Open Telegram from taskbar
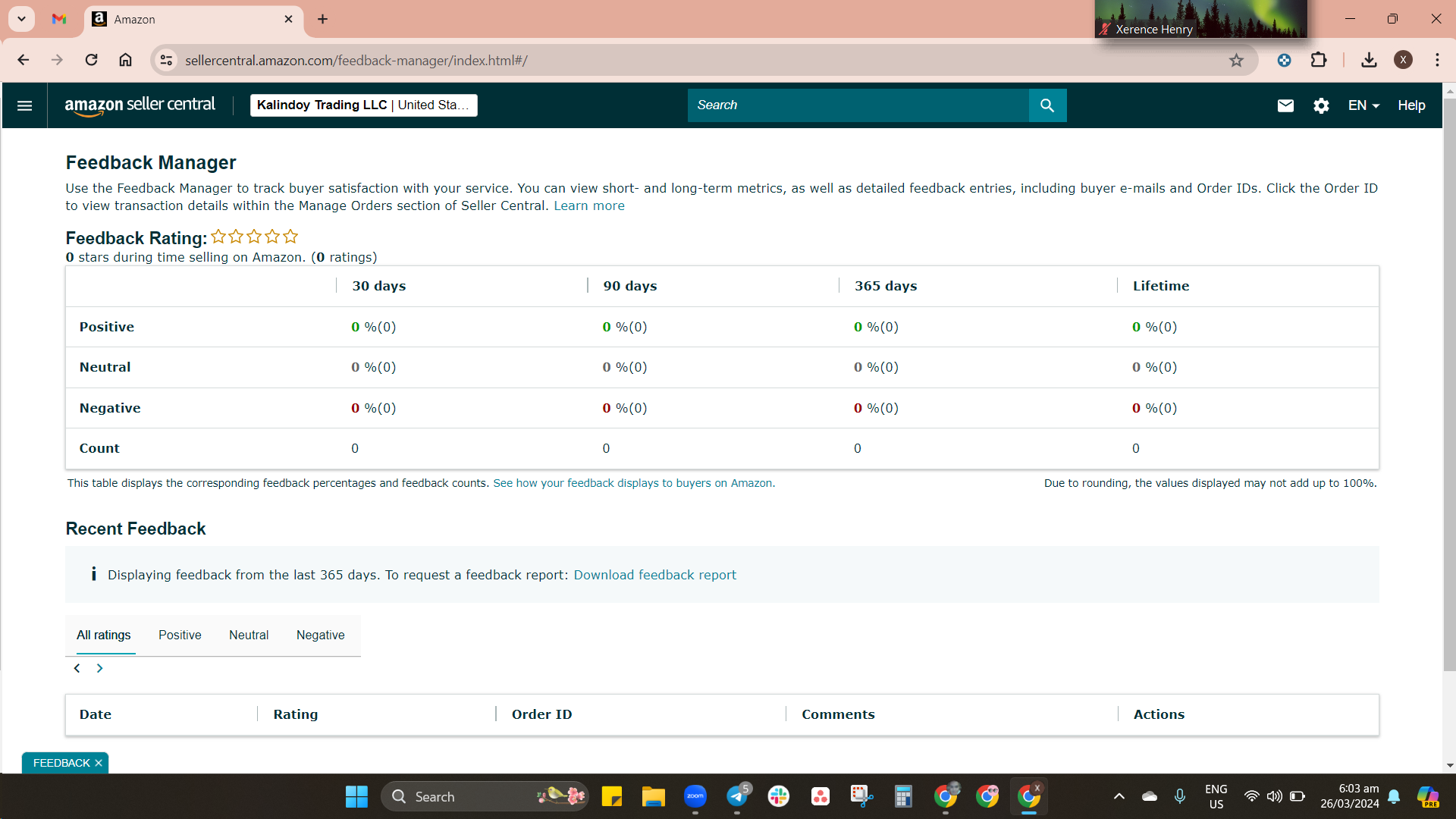The height and width of the screenshot is (819, 1456). pos(737,797)
